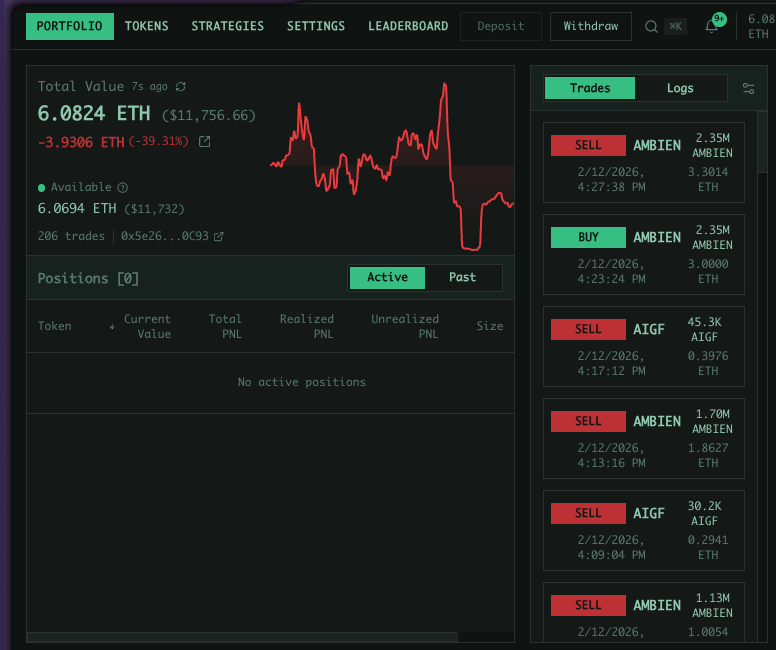Click the Positions [0] heading
776x650 pixels.
[88, 278]
